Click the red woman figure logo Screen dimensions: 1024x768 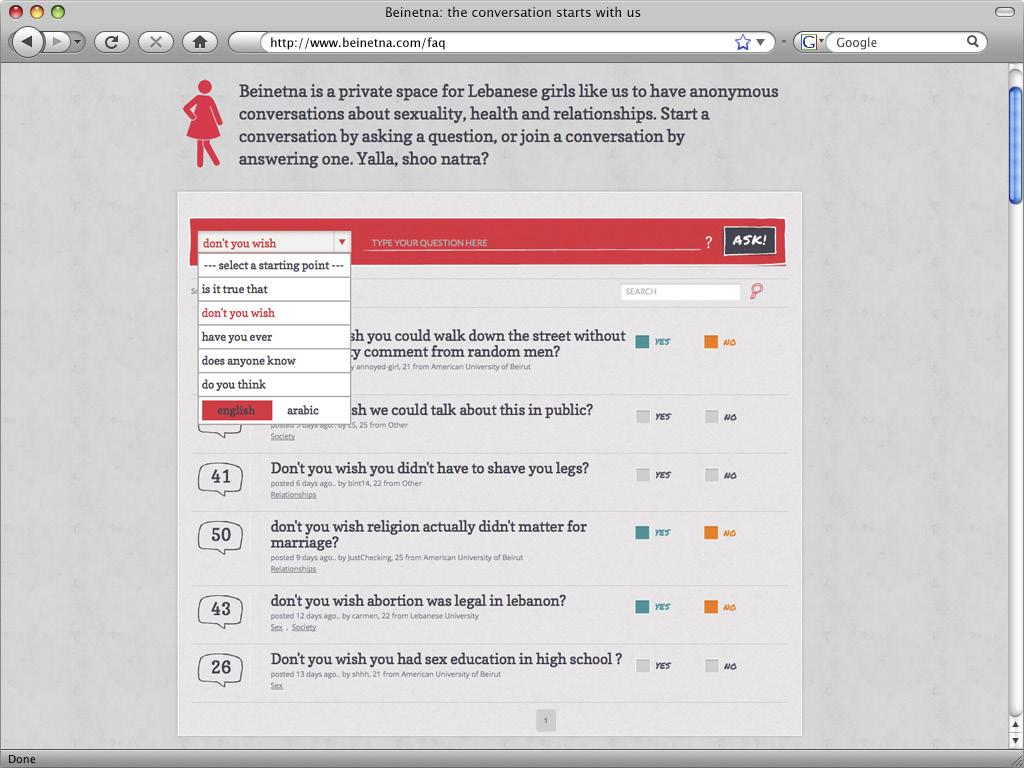click(x=203, y=123)
